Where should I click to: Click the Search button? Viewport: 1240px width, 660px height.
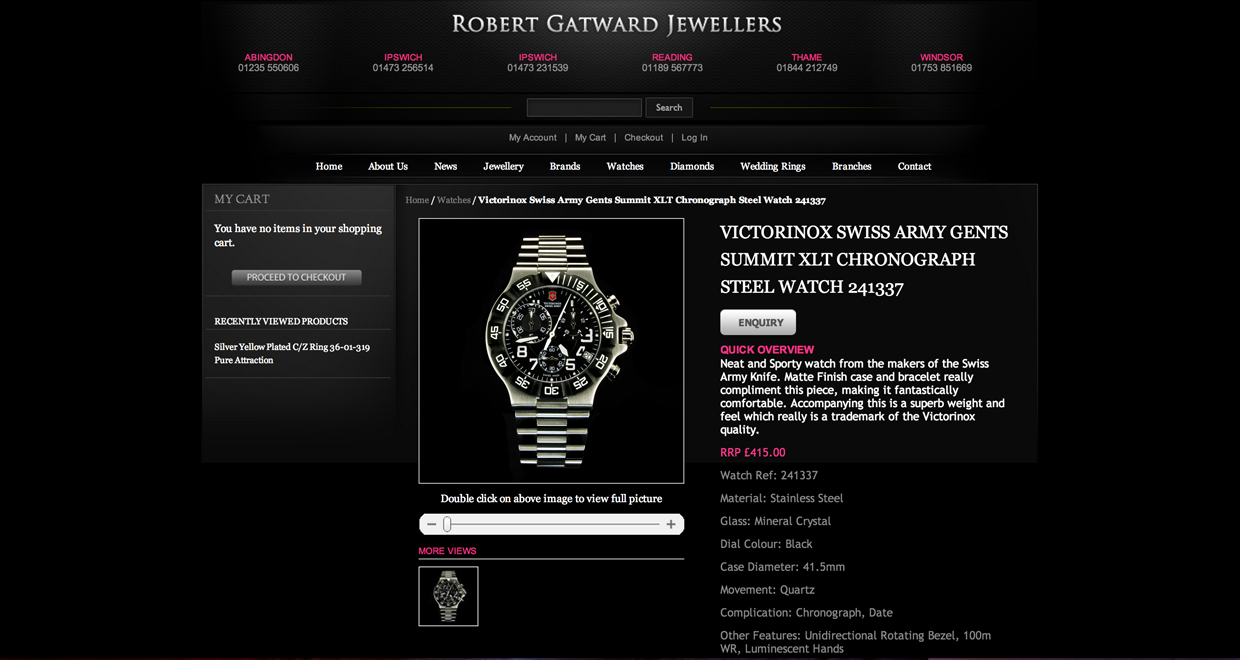[x=669, y=108]
